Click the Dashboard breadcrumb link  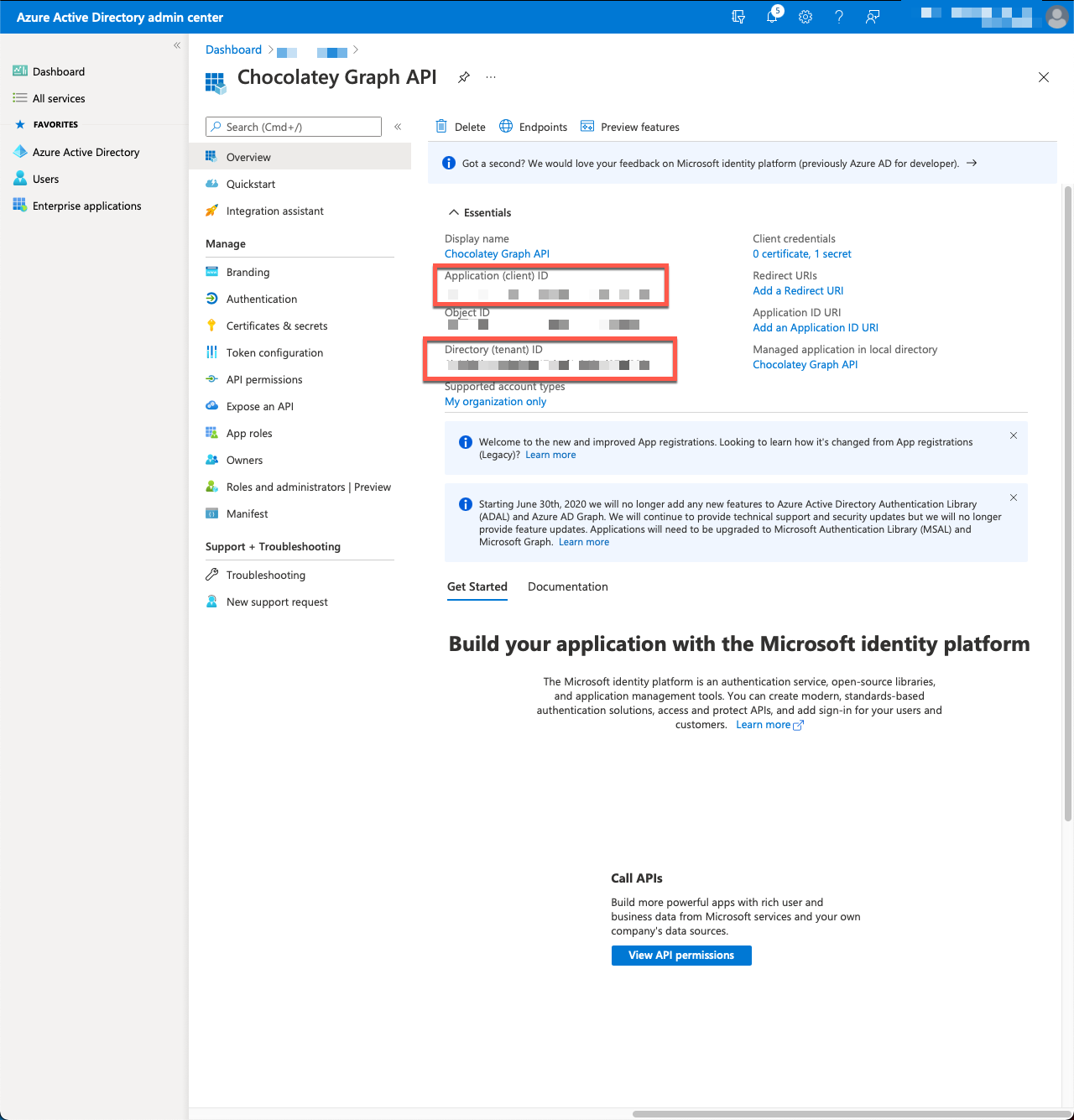click(x=233, y=50)
